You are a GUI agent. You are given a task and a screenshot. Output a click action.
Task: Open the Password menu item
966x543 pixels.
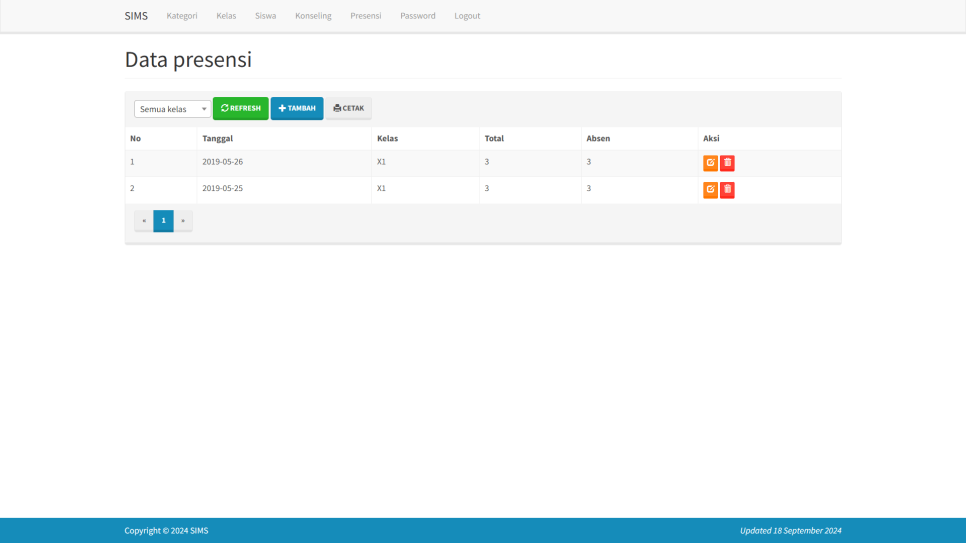(417, 16)
